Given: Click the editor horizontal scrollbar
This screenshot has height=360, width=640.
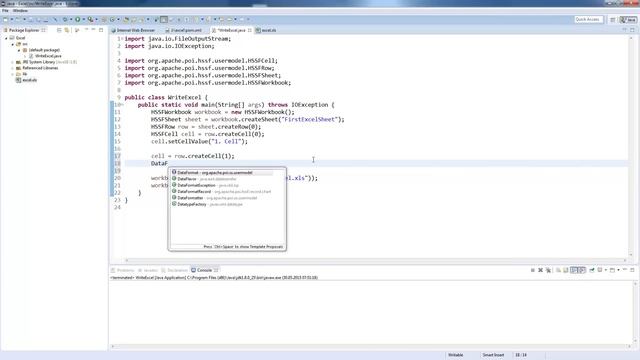Looking at the screenshot, I should coord(376,260).
